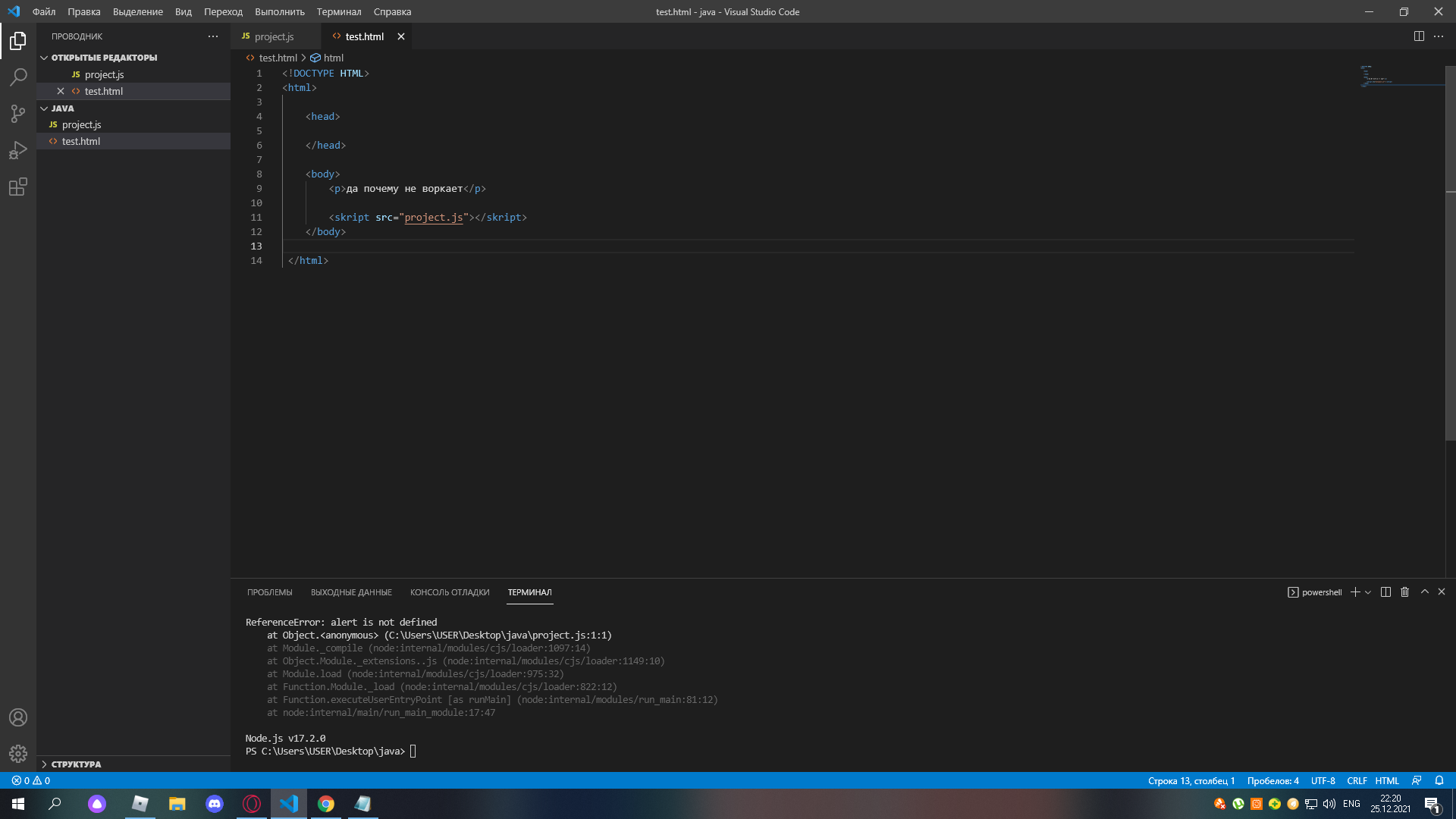Change indentation via Пробелы: 4
The height and width of the screenshot is (819, 1456).
click(1272, 780)
